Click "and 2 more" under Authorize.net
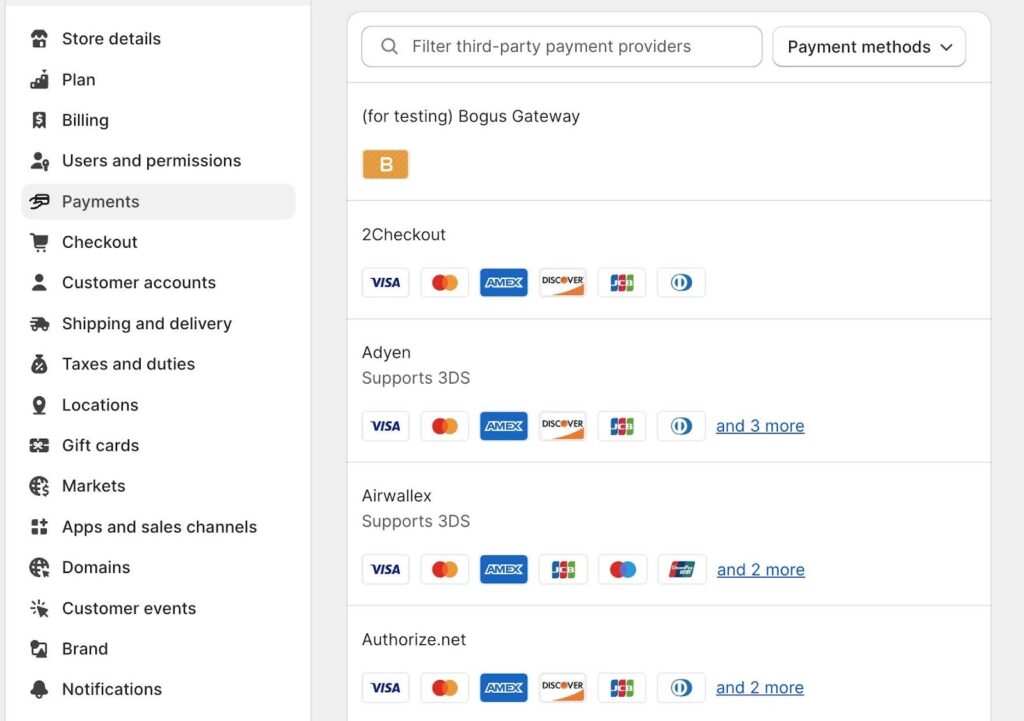This screenshot has height=721, width=1024. [x=760, y=688]
